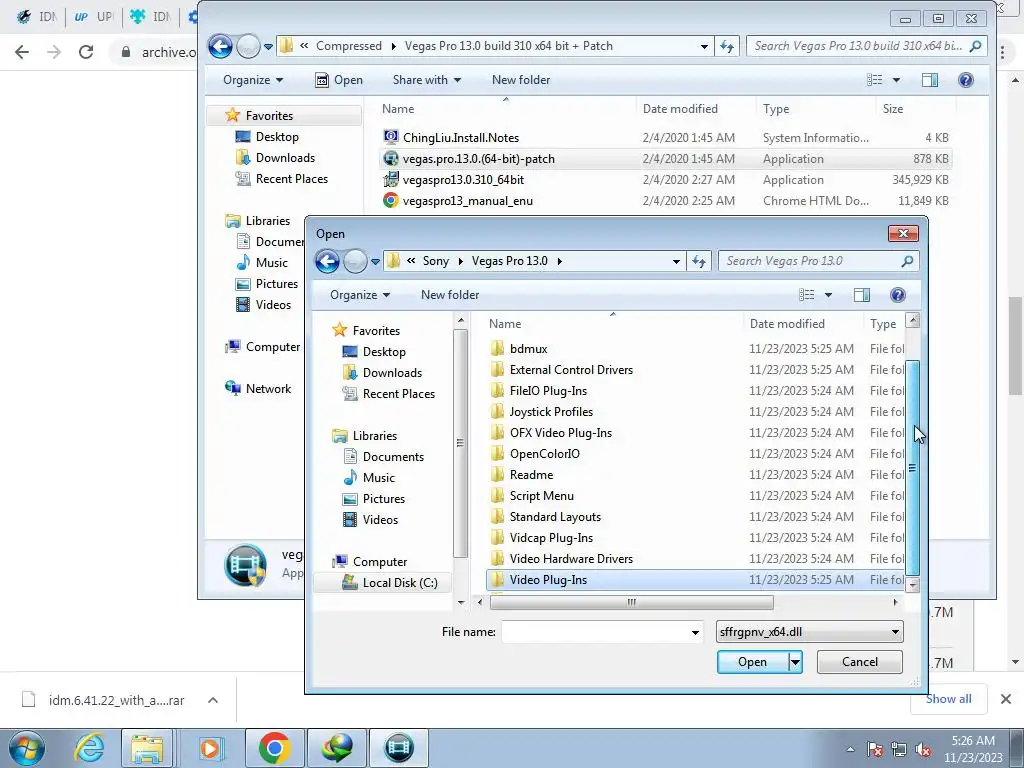Open Google Chrome from the taskbar
Screen dimensions: 1024x768
click(x=274, y=748)
